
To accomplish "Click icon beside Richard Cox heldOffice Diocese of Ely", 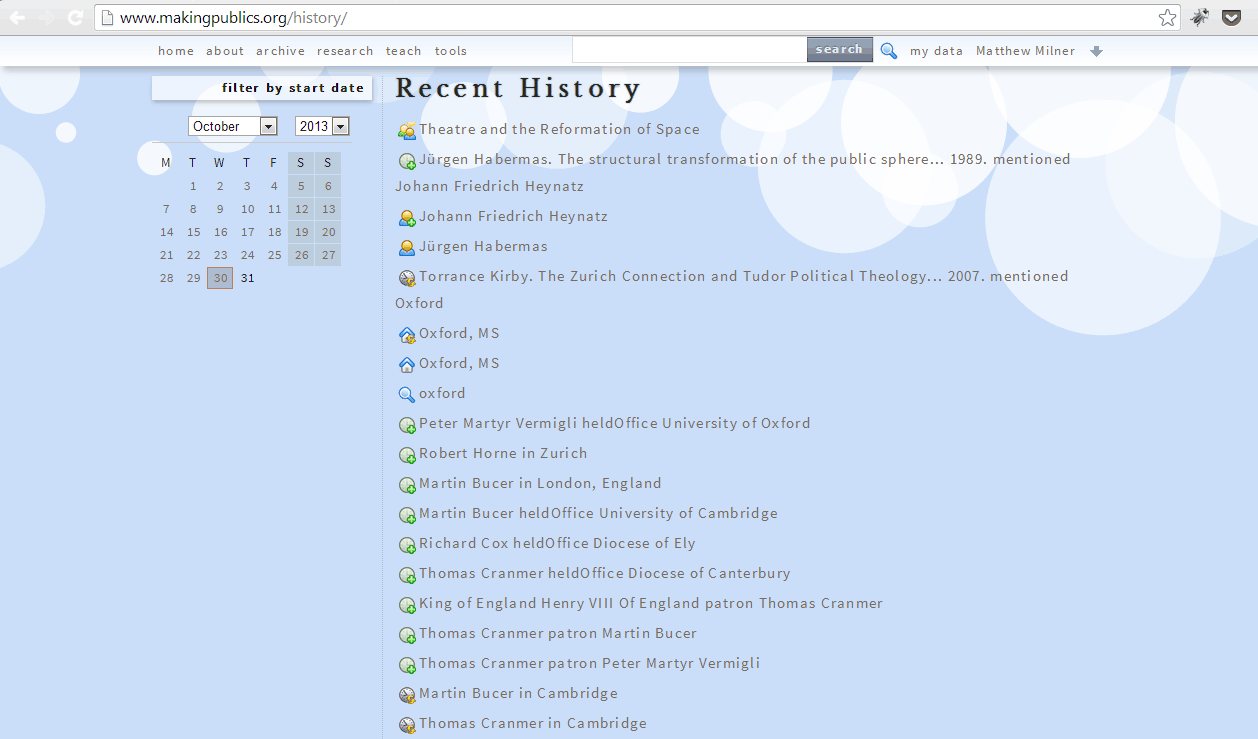I will click(407, 545).
